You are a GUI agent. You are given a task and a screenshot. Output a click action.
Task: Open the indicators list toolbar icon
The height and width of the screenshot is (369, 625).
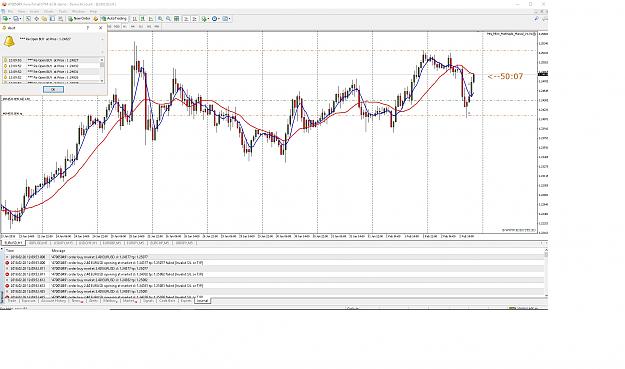click(x=204, y=19)
